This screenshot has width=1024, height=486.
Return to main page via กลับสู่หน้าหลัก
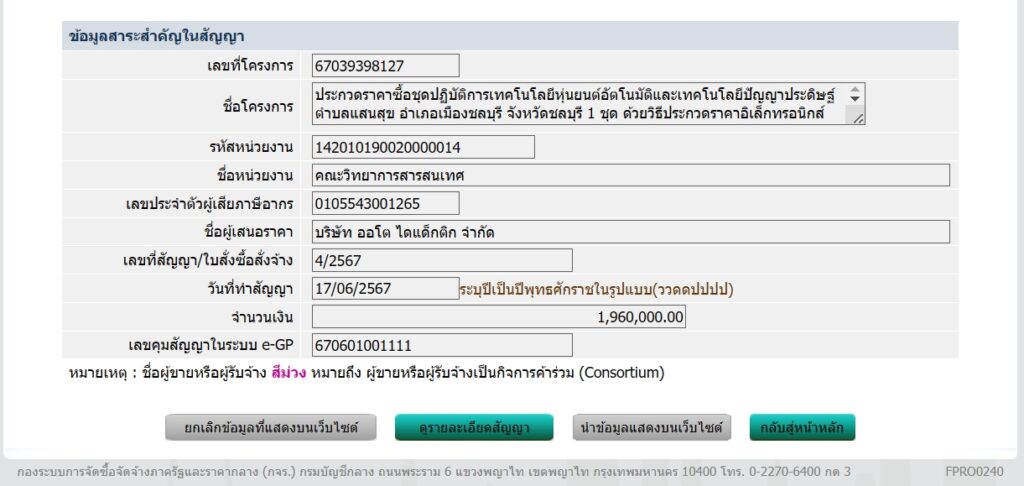[802, 428]
